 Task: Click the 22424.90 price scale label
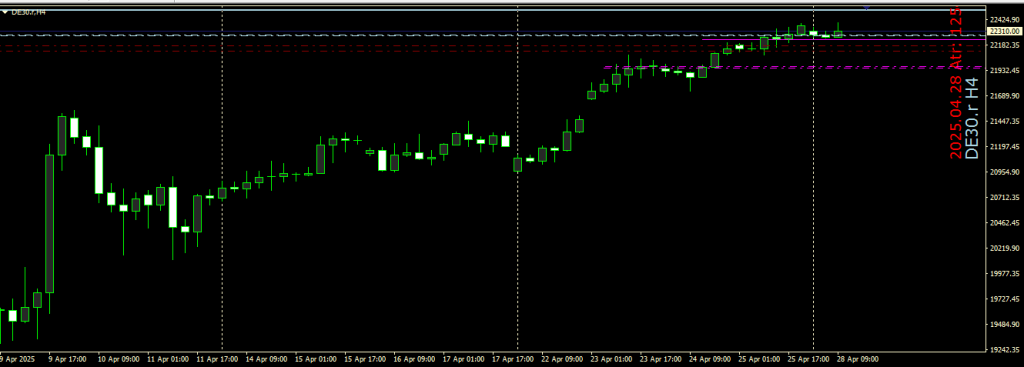(1005, 20)
